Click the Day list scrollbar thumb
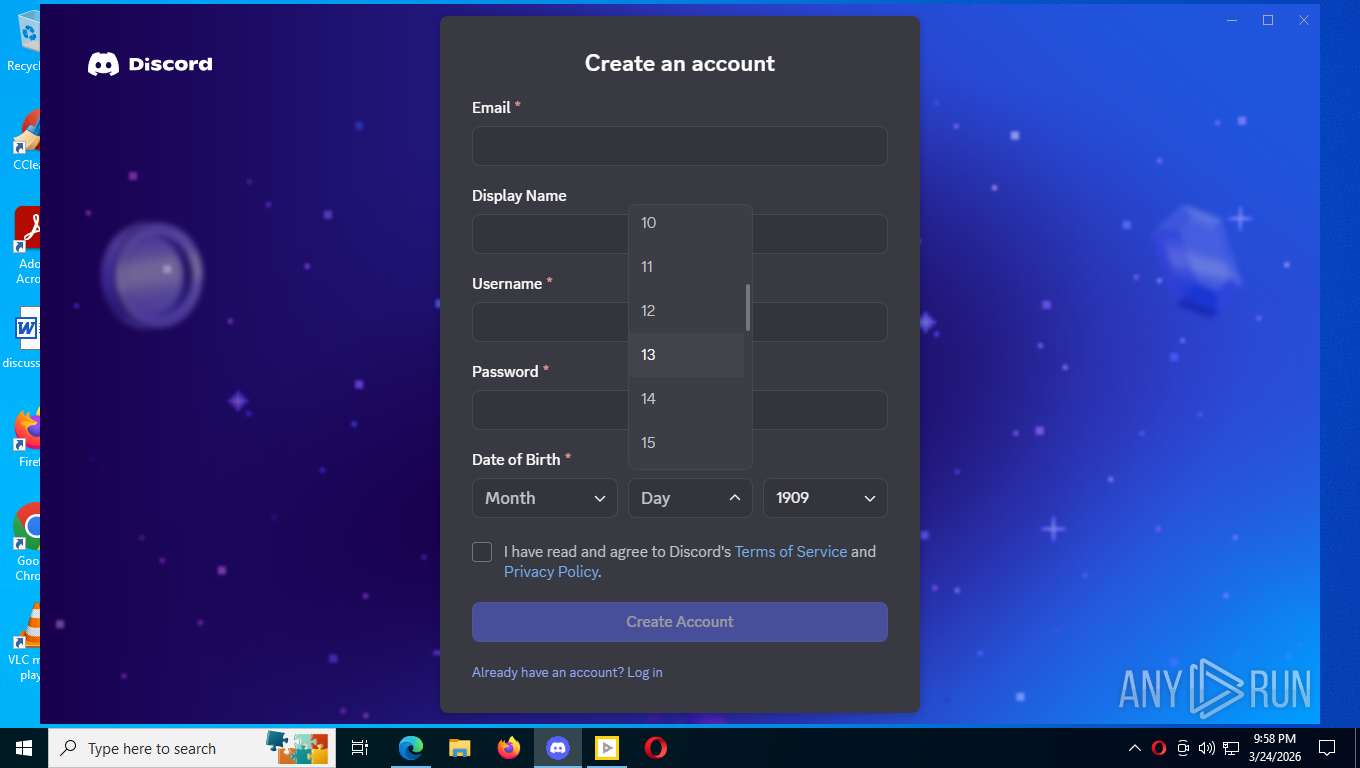The image size is (1360, 768). [748, 308]
